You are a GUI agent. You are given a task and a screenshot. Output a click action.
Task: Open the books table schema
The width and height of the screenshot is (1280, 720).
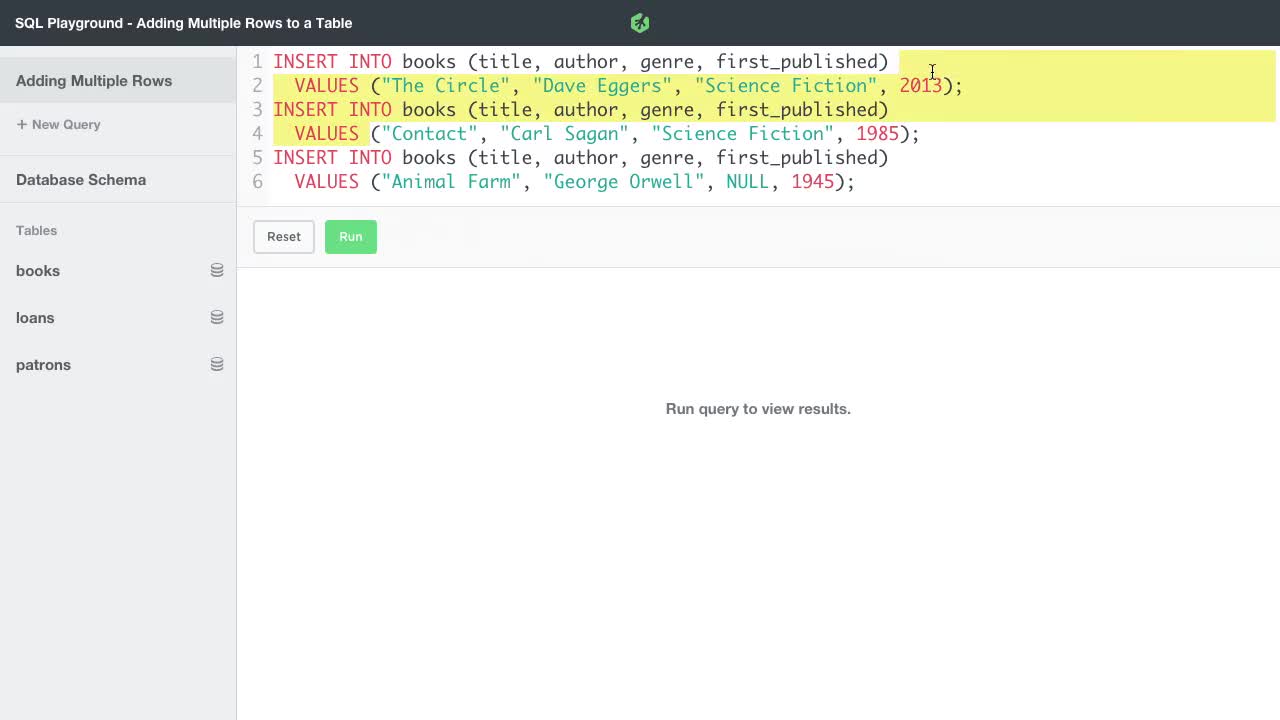click(38, 271)
